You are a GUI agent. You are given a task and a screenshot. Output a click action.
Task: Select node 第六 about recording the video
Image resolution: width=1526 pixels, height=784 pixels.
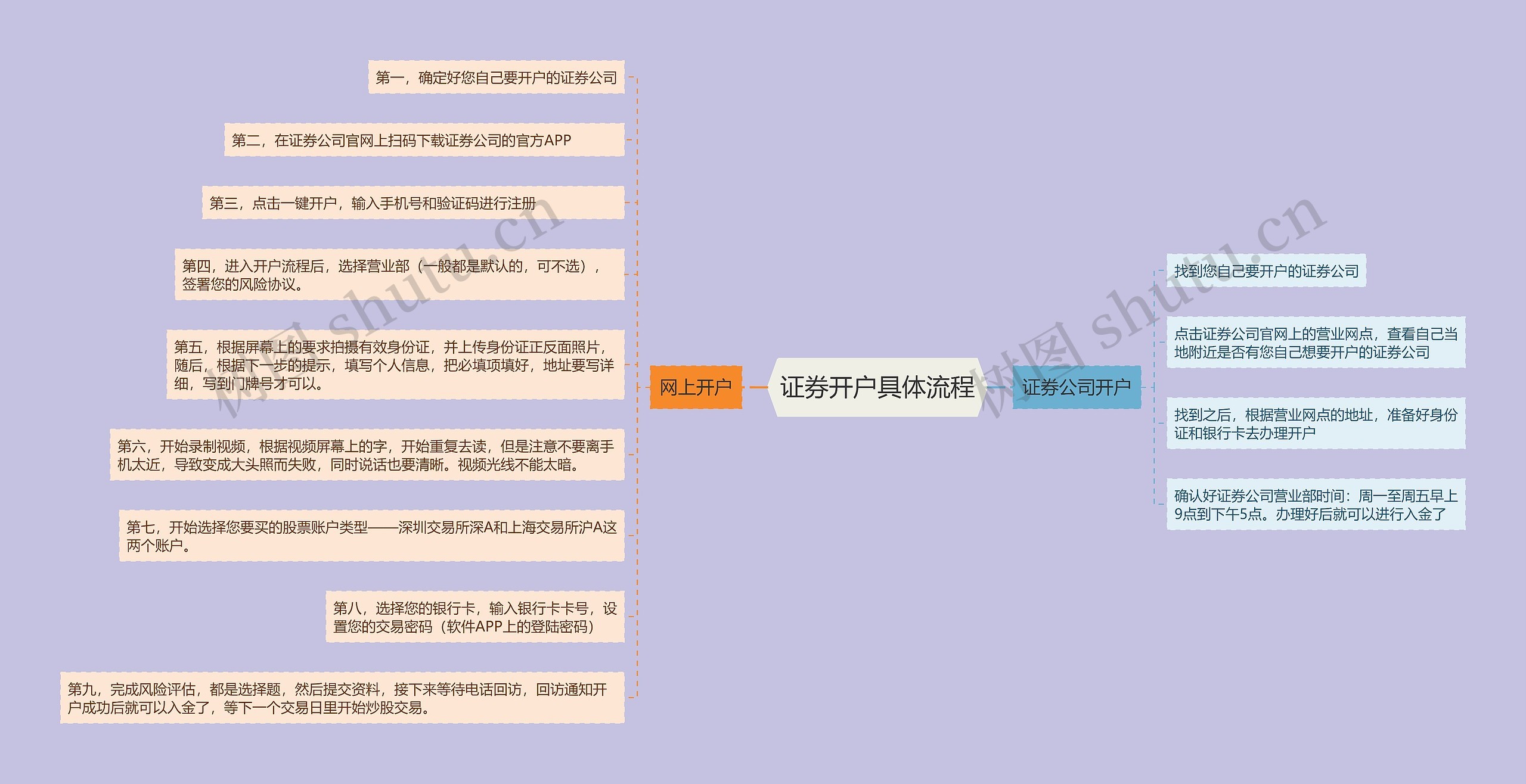point(367,455)
